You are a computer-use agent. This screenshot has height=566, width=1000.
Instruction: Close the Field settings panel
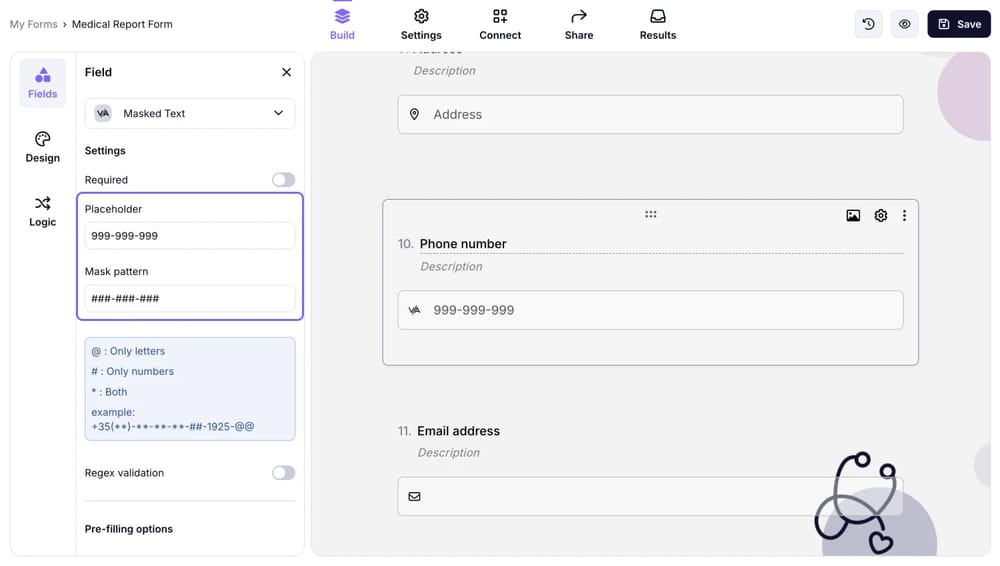(286, 72)
